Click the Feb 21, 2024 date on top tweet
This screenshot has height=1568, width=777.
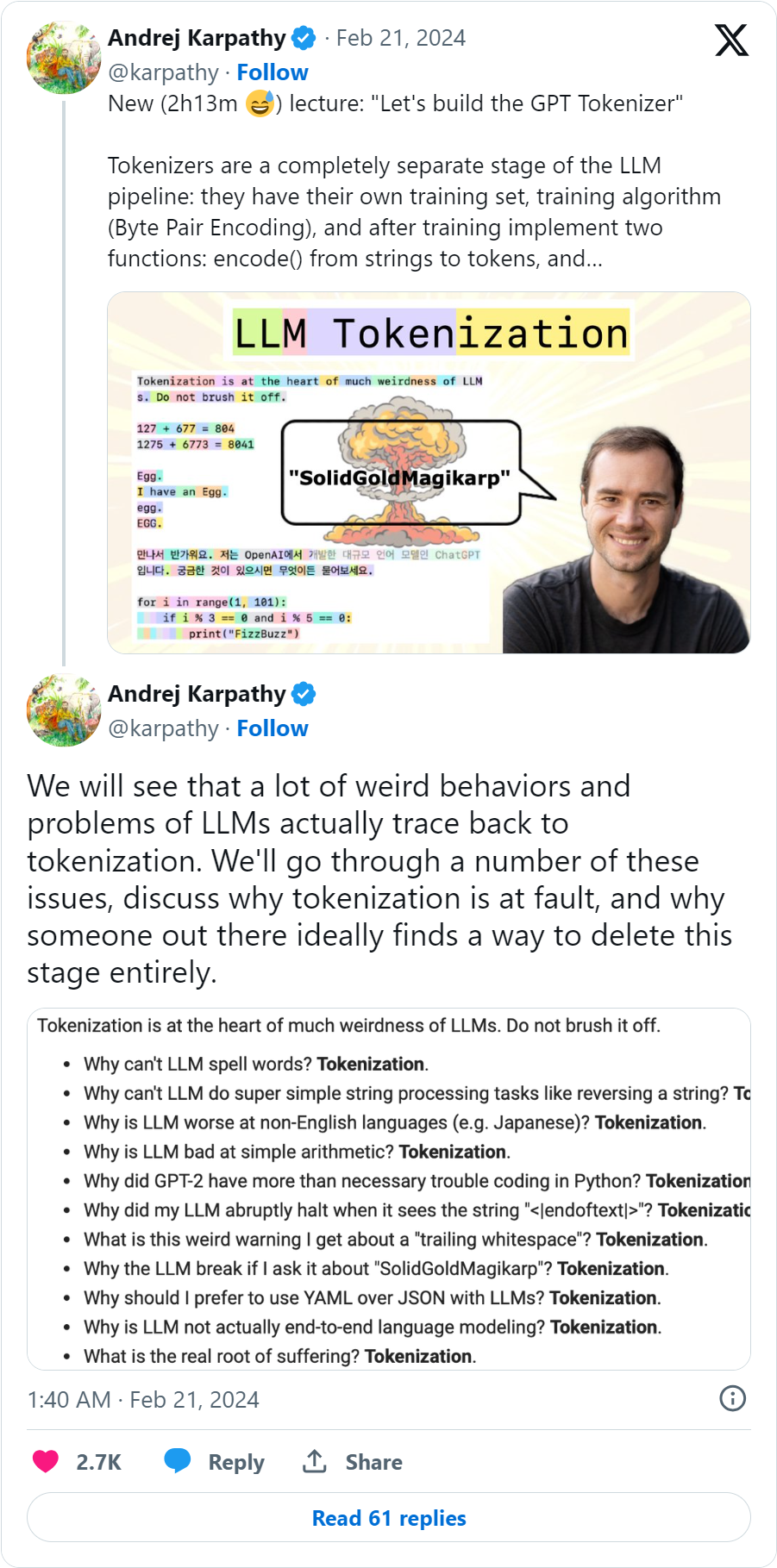click(x=401, y=38)
